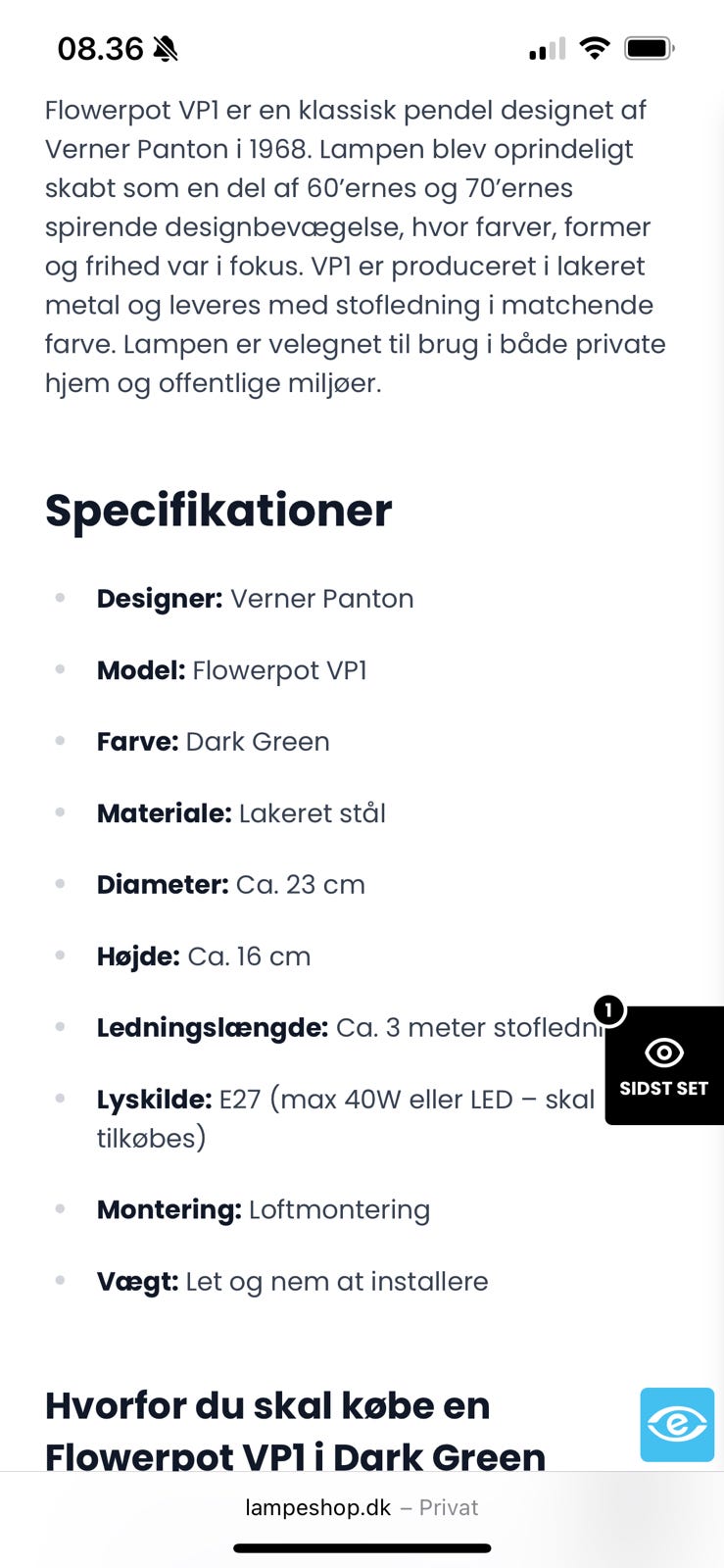The width and height of the screenshot is (724, 1568).
Task: Tap the Wi-Fi status icon
Action: 594,48
